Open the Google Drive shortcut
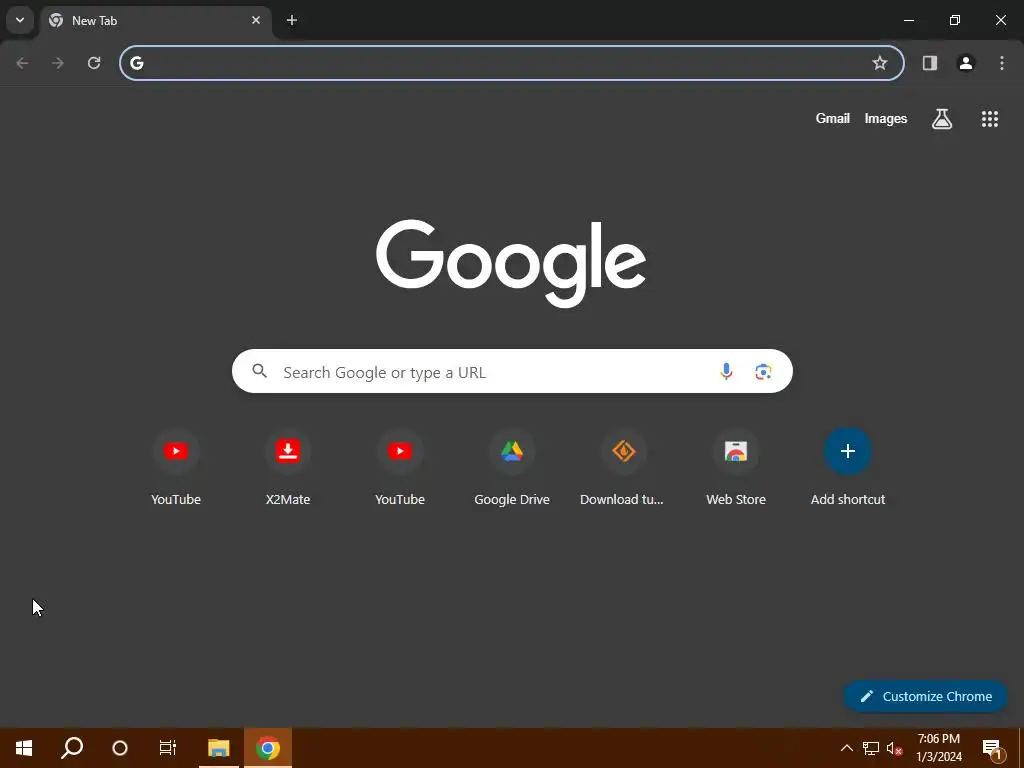1024x768 pixels. 512,467
